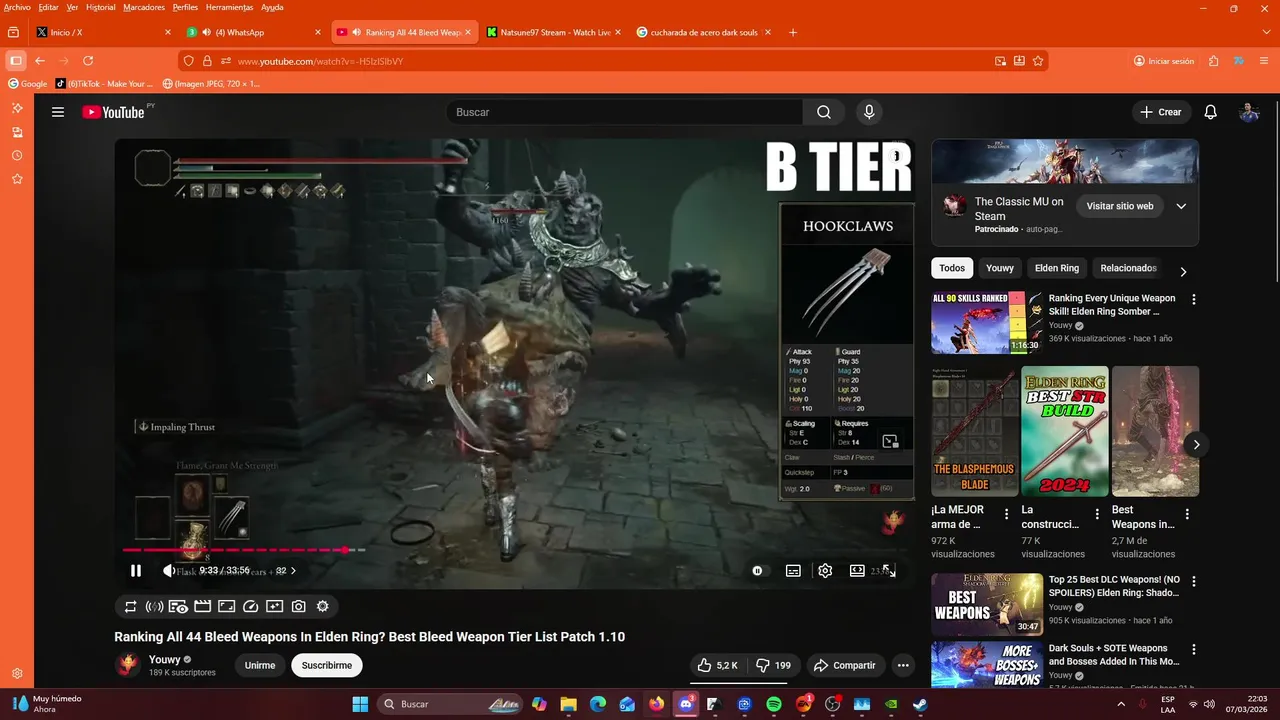This screenshot has height=720, width=1280.
Task: Select the Relacionados filter chip
Action: point(1128,268)
